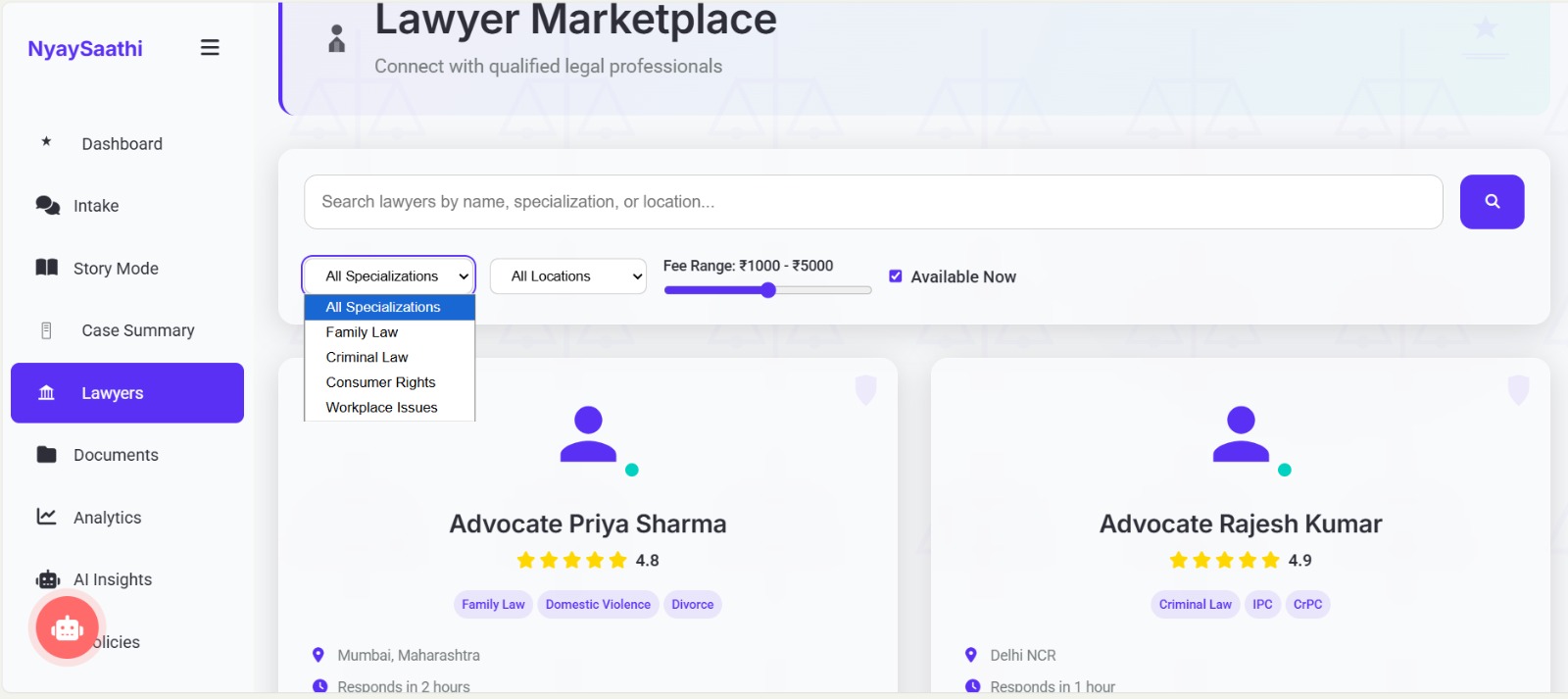Choose Workplace Issues from dropdown list
1568x699 pixels.
coord(389,408)
